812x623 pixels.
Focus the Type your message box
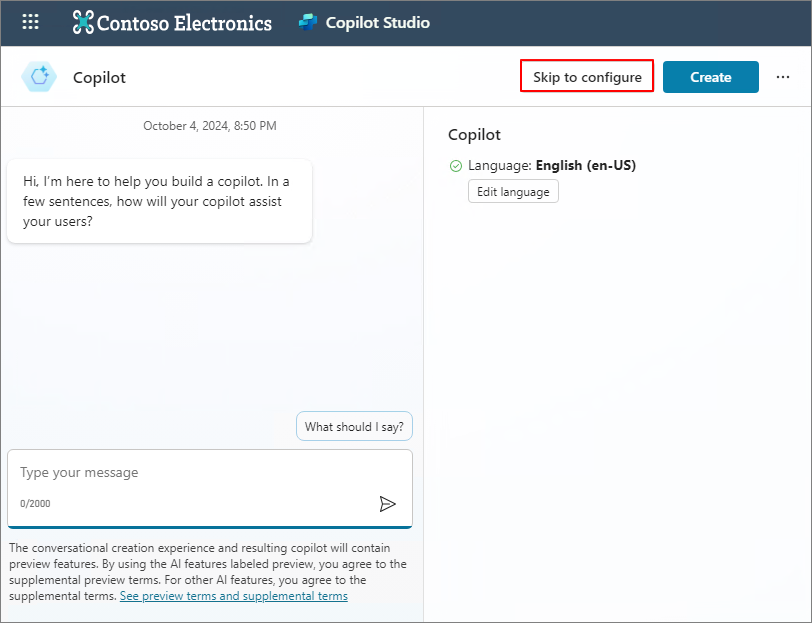(210, 488)
